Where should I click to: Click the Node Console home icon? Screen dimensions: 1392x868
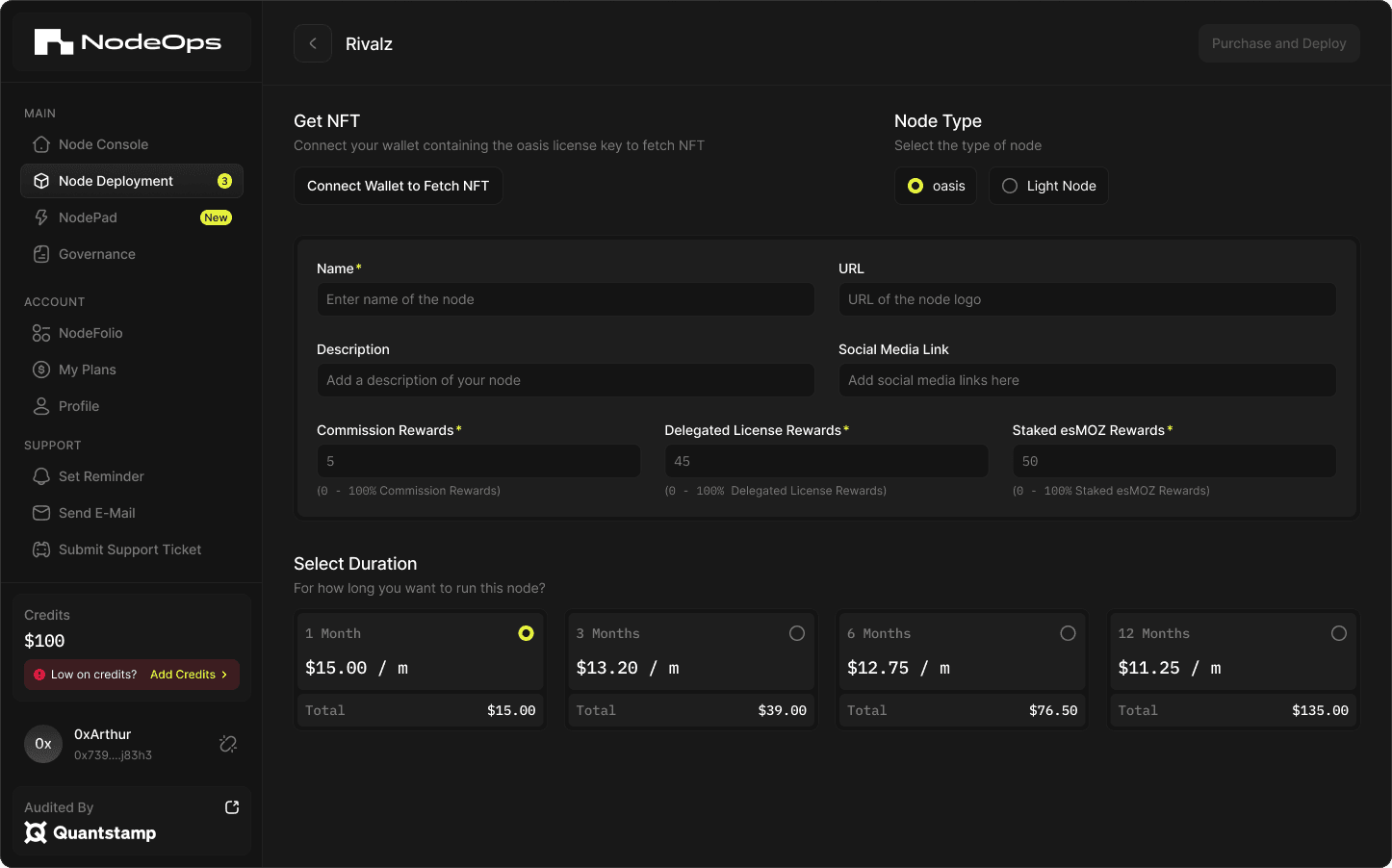click(41, 144)
